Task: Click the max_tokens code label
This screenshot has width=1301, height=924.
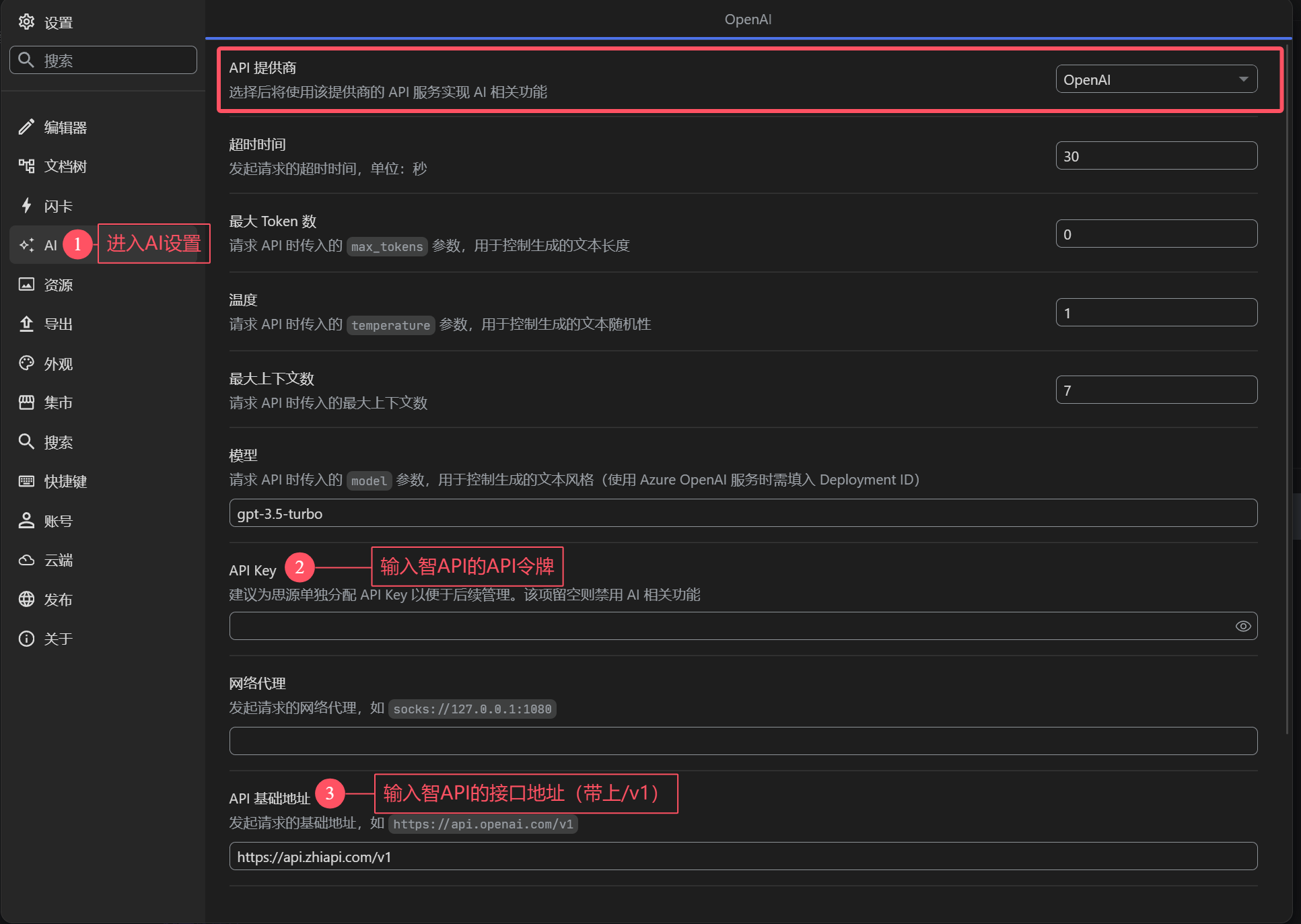Action: pos(387,246)
